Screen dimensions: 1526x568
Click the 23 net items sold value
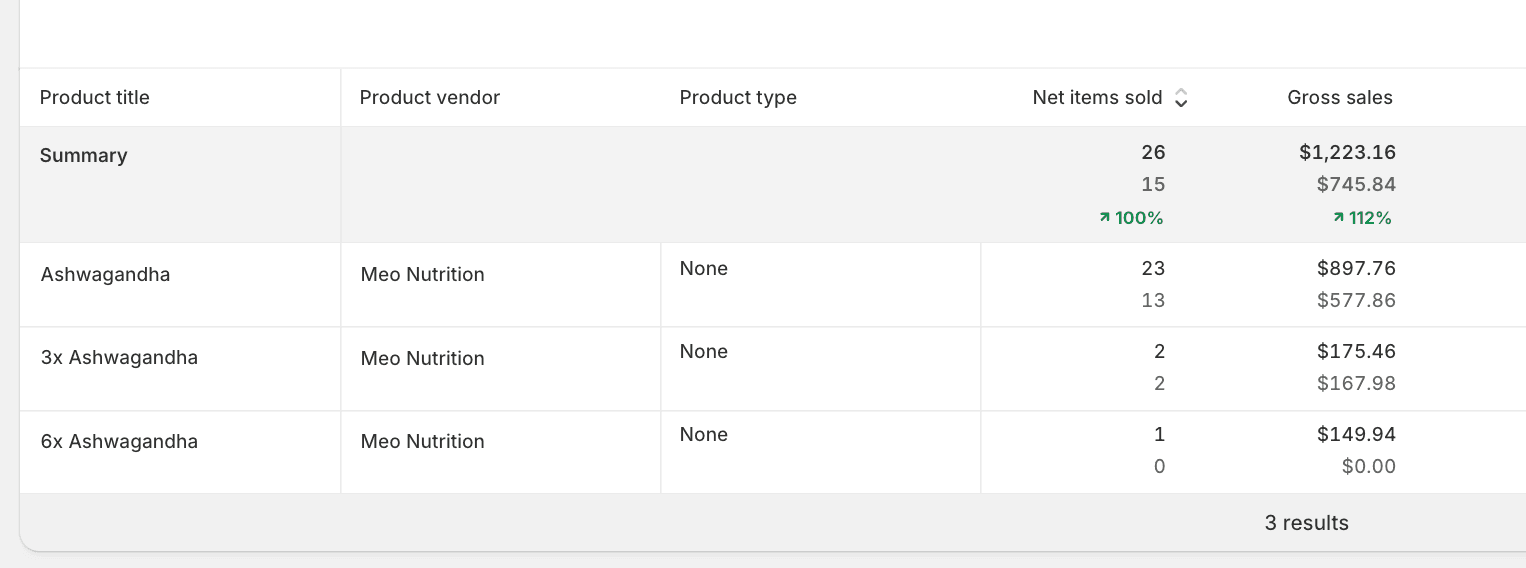(x=1153, y=268)
